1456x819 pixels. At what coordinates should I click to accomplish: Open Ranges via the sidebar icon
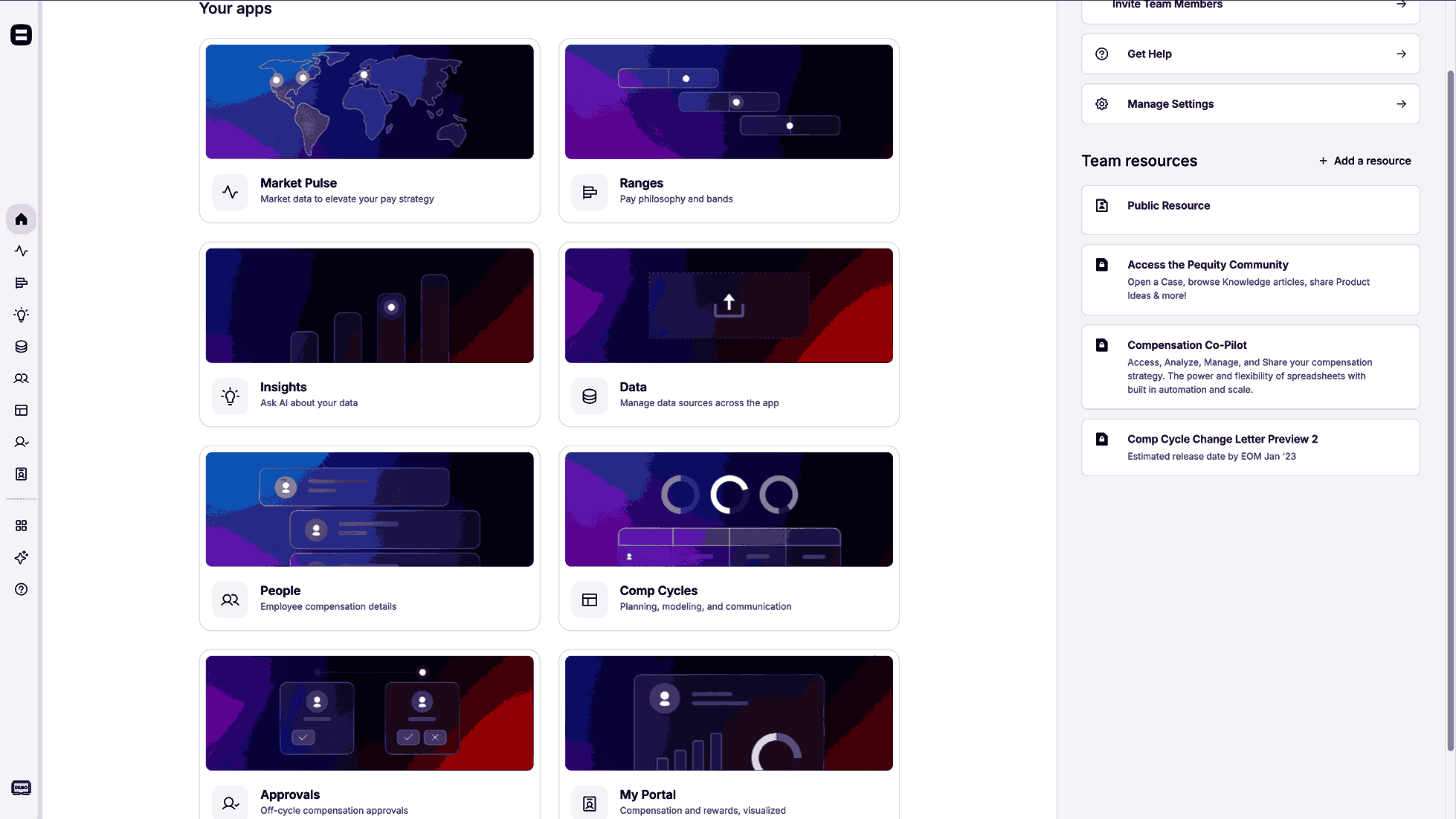(21, 283)
